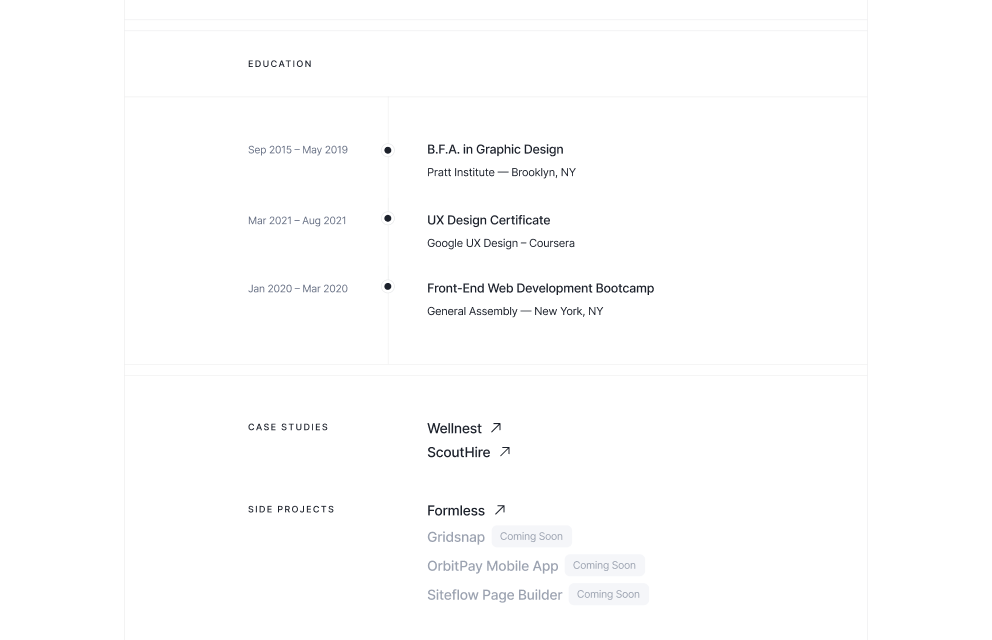The height and width of the screenshot is (640, 992).
Task: Click the Coming Soon badge beside OrbitPay Mobile App
Action: point(604,565)
